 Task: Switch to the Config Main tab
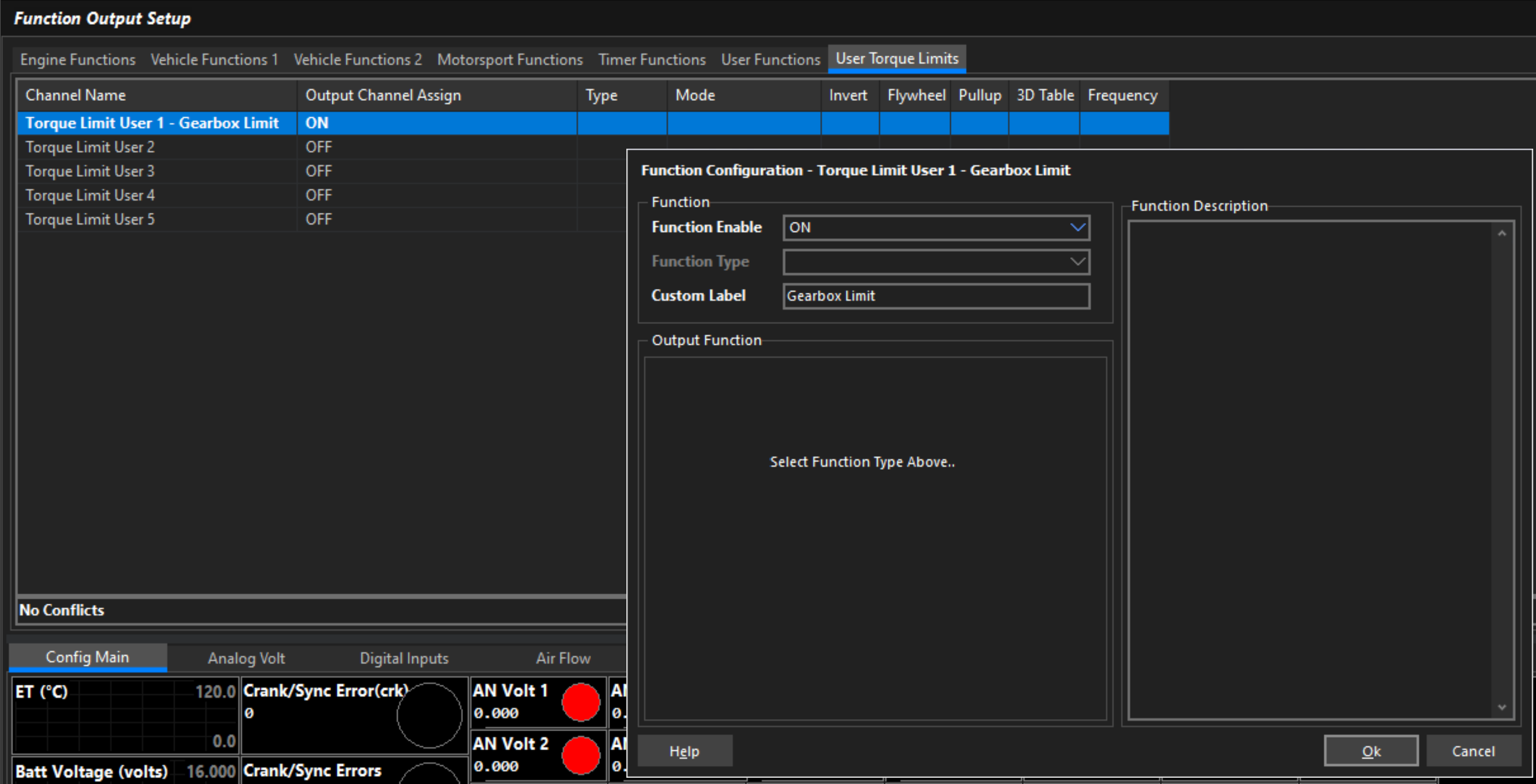point(88,657)
